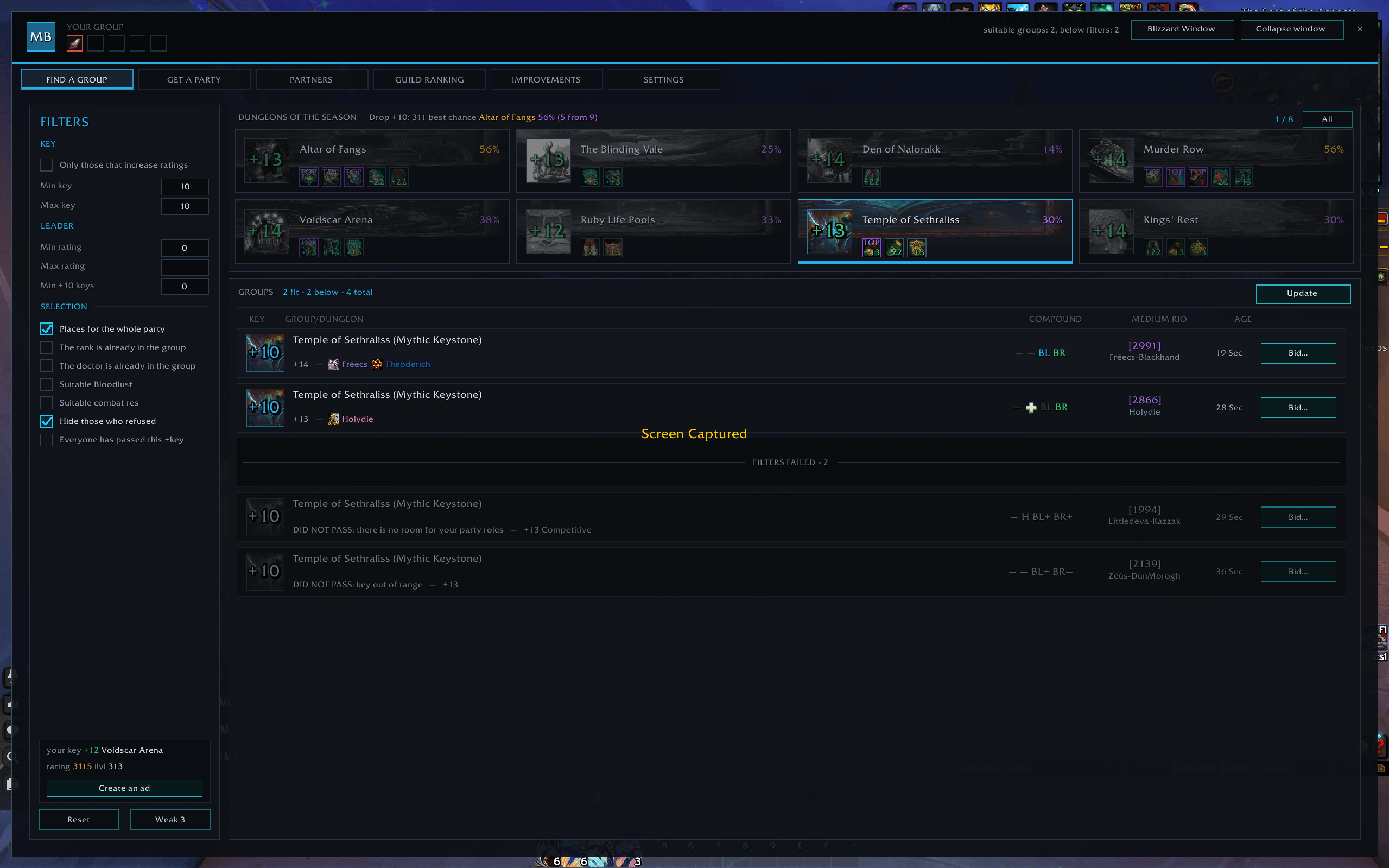
Task: Open the Guild Ranking tab
Action: 429,79
